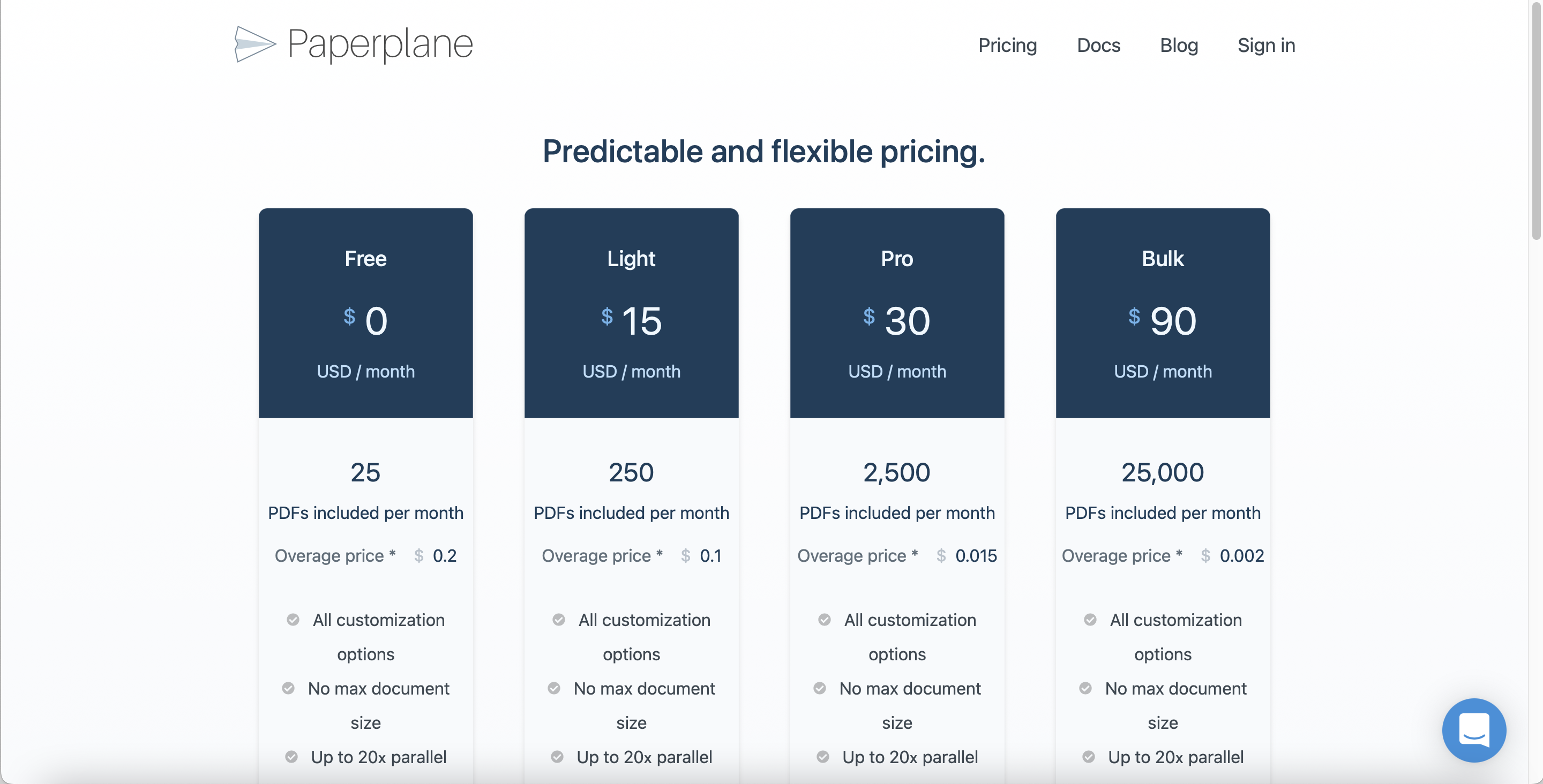This screenshot has height=784, width=1543.
Task: Click the Paperplane brand name text
Action: pos(380,44)
